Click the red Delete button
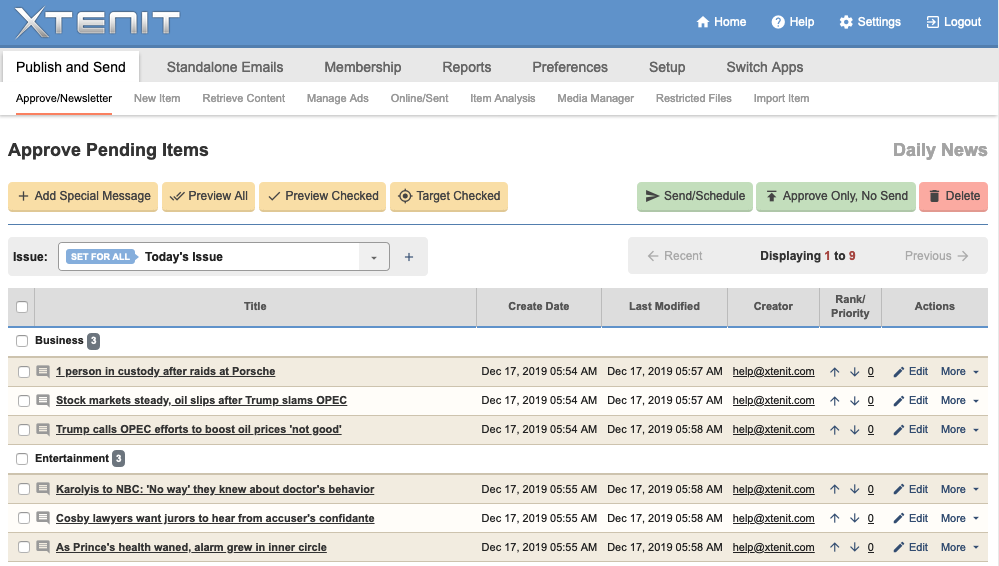 click(953, 196)
